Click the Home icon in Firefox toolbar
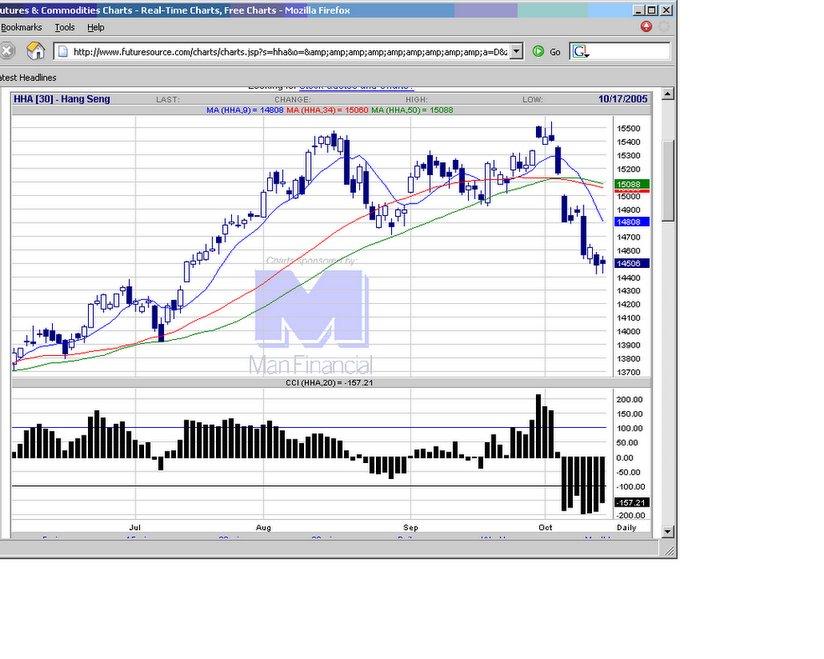 click(x=35, y=51)
